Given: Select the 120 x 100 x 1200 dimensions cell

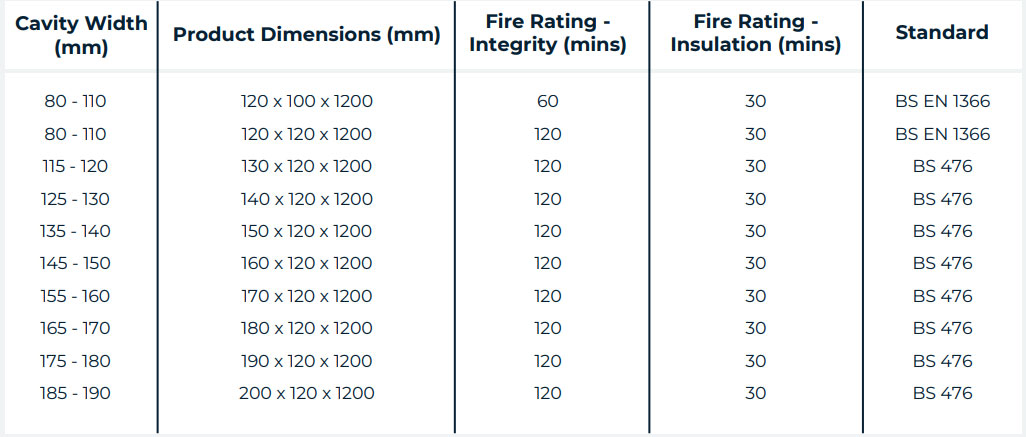Looking at the screenshot, I should click(x=306, y=101).
